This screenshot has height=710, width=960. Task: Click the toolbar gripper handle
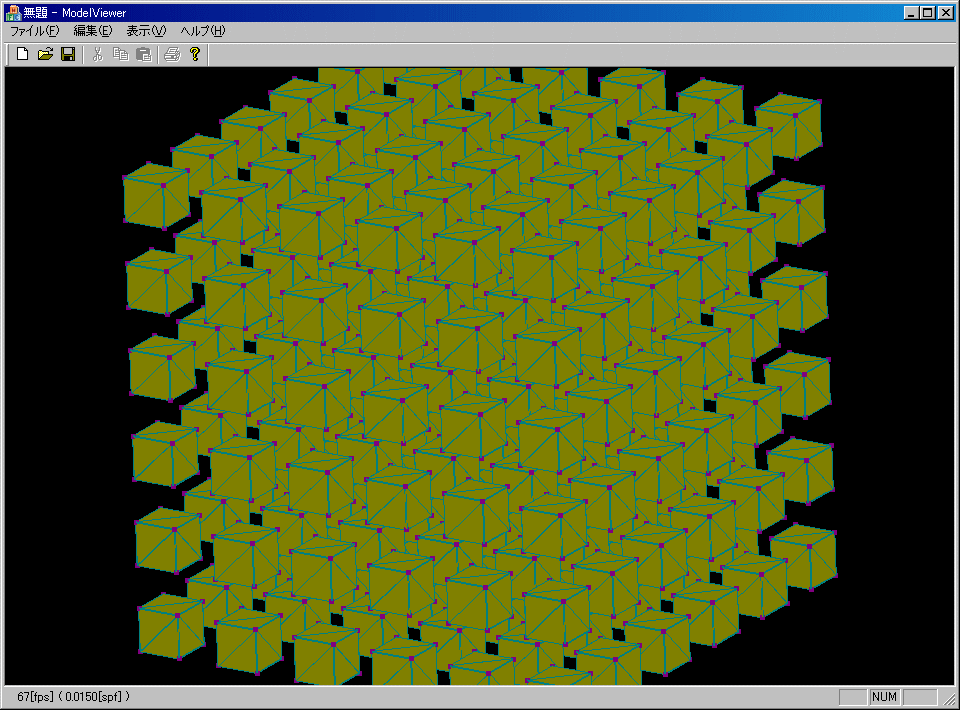point(8,54)
